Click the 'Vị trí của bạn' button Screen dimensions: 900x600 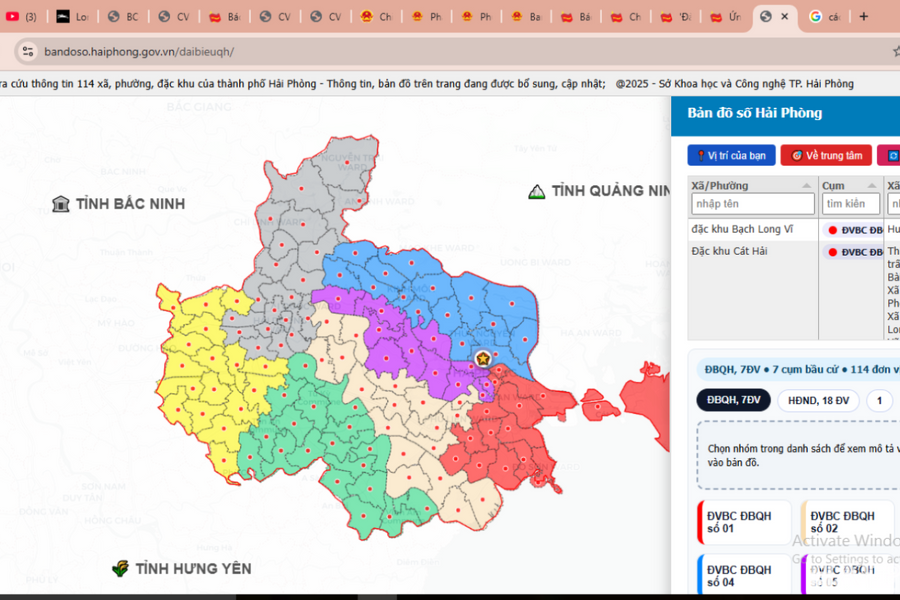[x=731, y=156]
